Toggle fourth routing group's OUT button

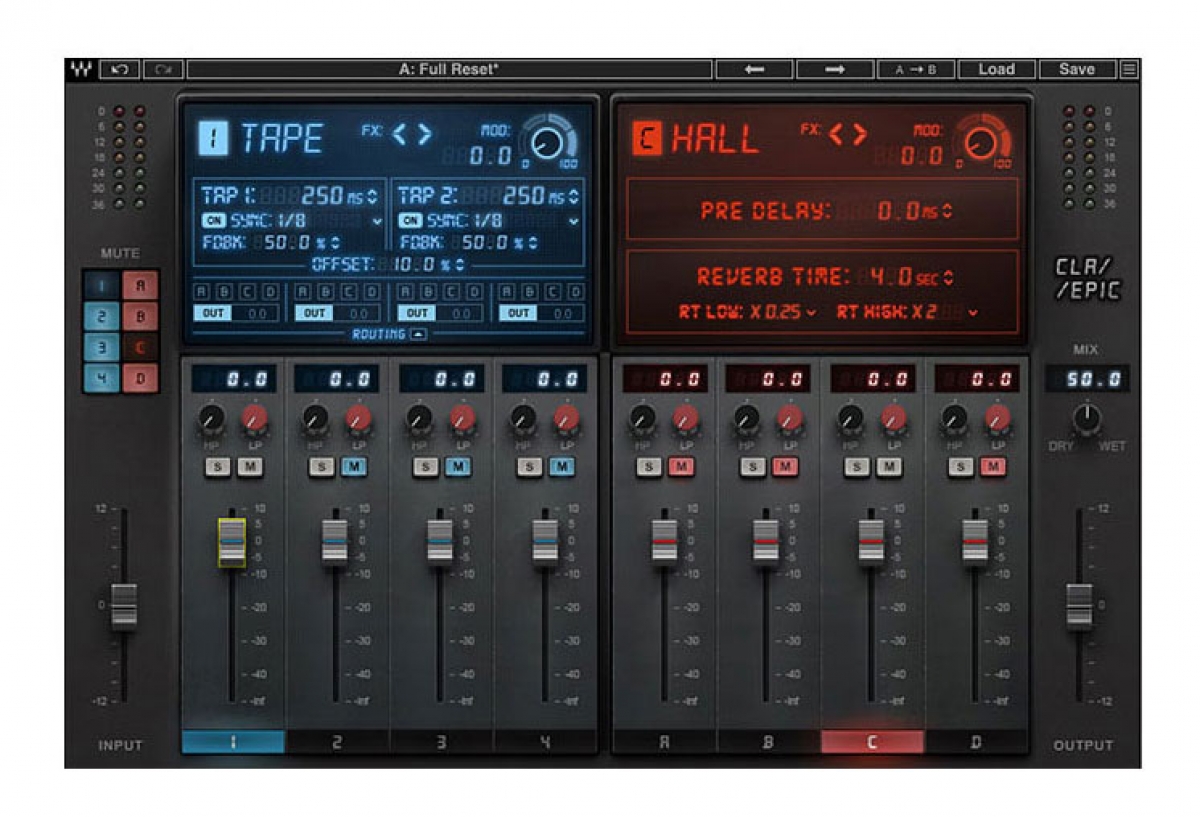[518, 313]
